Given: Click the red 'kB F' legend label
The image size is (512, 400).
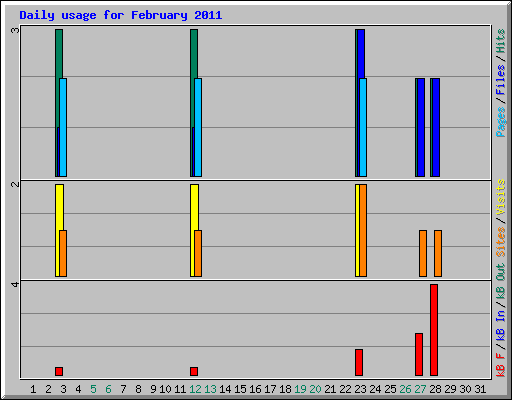Looking at the screenshot, I should click(501, 365).
